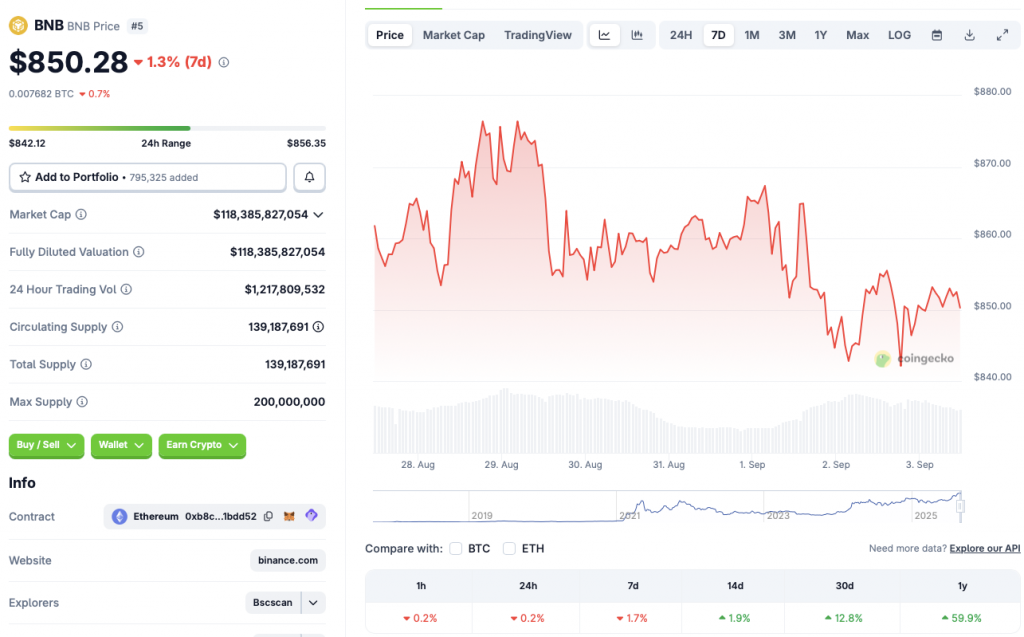The width and height of the screenshot is (1024, 637).
Task: Select the 3M time range
Action: pyautogui.click(x=787, y=35)
